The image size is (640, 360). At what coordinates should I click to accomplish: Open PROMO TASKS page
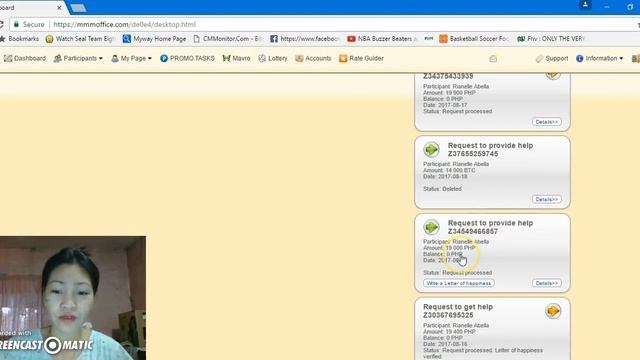pyautogui.click(x=187, y=58)
